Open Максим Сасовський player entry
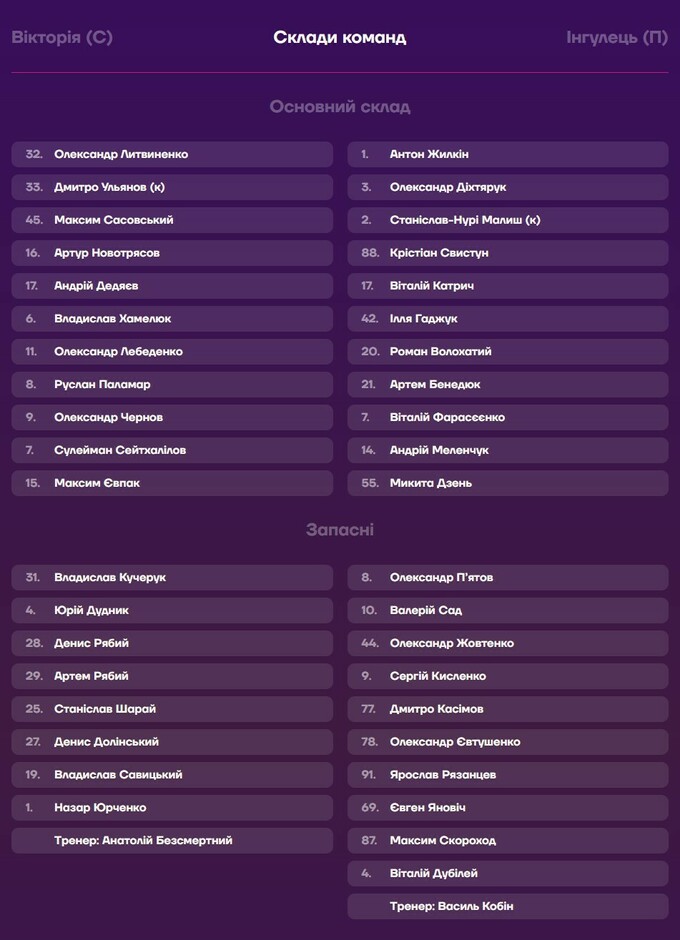680x940 pixels. (x=172, y=220)
